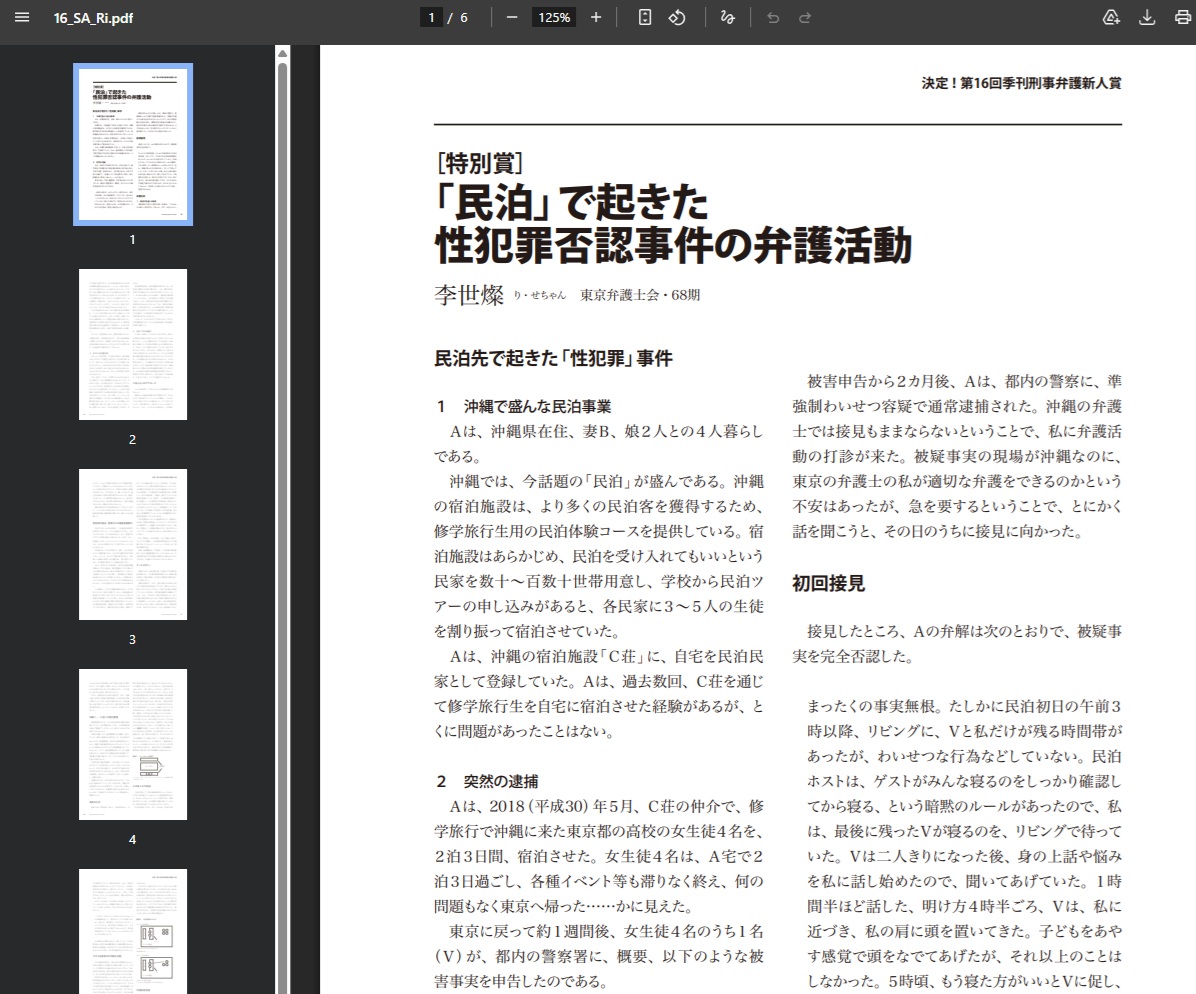Click the 16_SA_Ri.pdf file title
Viewport: 1196px width, 994px height.
[x=93, y=18]
